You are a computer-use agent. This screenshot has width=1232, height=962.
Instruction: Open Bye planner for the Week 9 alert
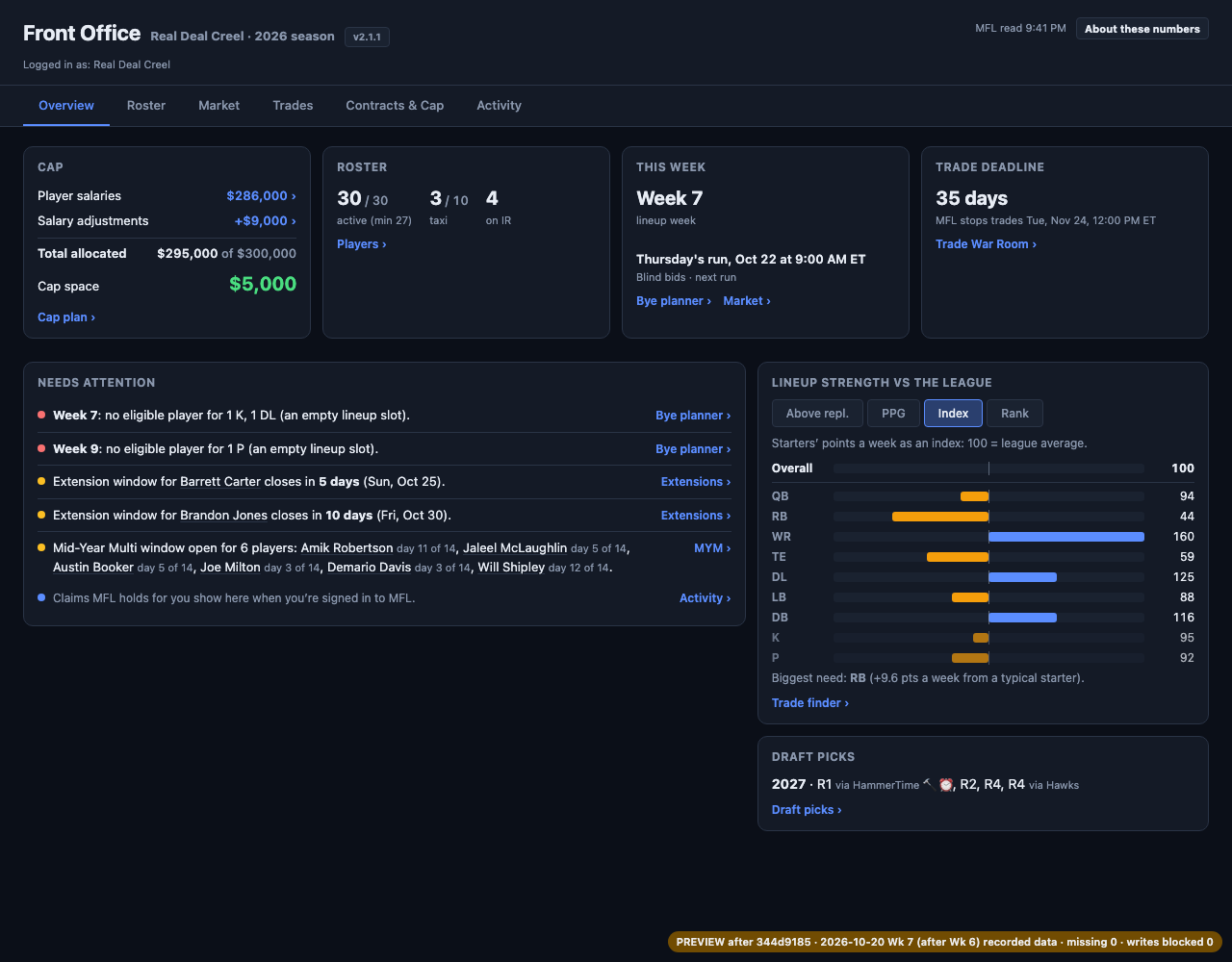click(x=693, y=449)
